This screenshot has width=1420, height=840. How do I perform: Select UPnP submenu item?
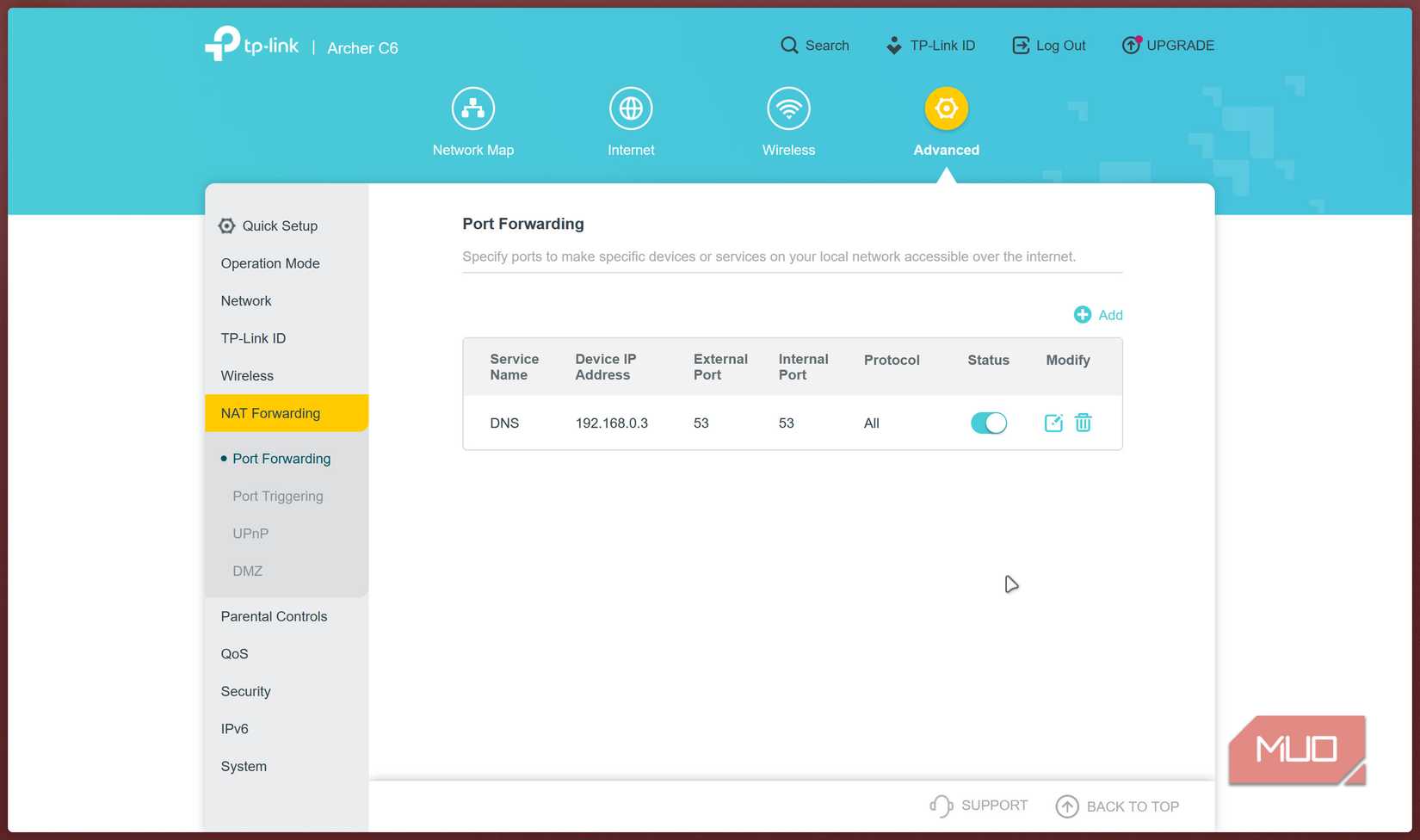point(250,534)
